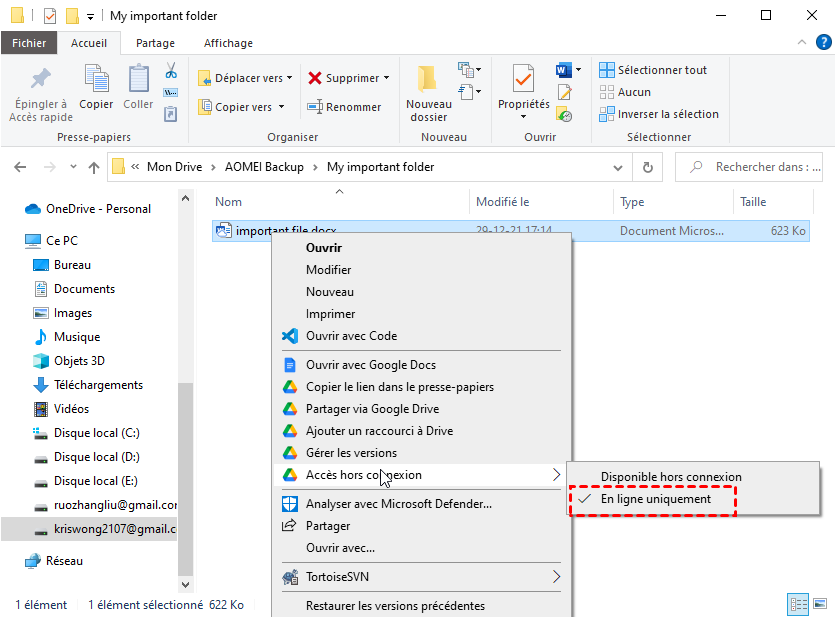Switch to details view icon in status bar
The image size is (836, 617).
pyautogui.click(x=798, y=604)
